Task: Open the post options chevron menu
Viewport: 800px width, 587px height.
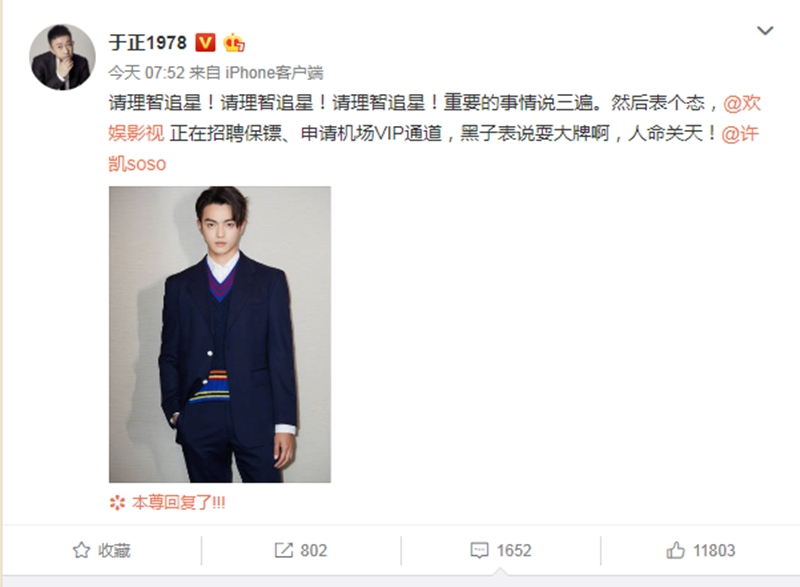Action: [x=764, y=31]
